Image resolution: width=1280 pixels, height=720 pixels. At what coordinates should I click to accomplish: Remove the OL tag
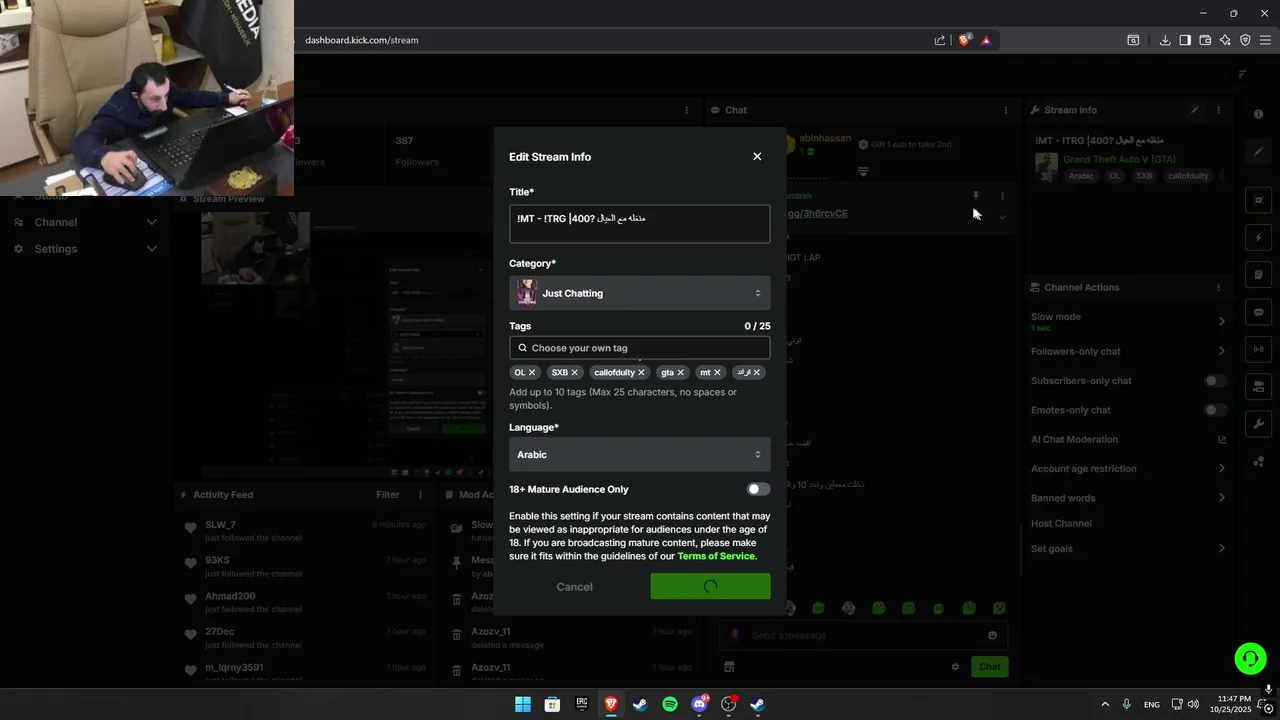pyautogui.click(x=532, y=372)
